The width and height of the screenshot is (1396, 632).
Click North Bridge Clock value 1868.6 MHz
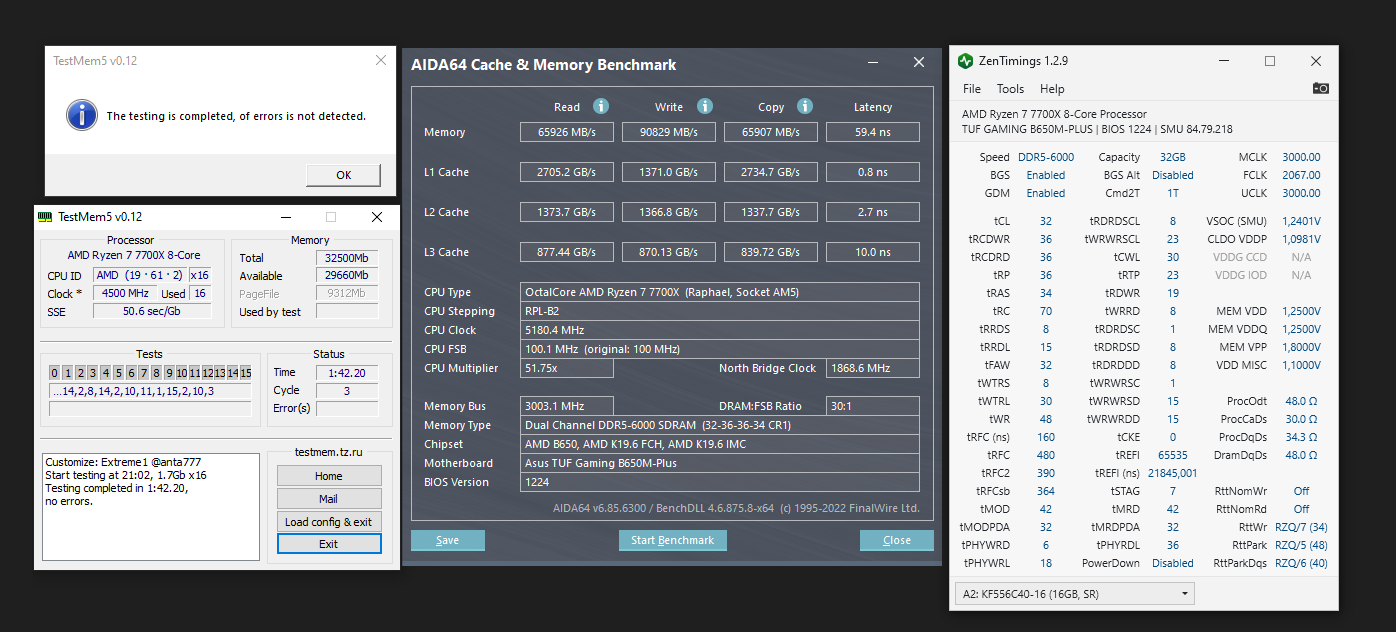click(x=873, y=368)
